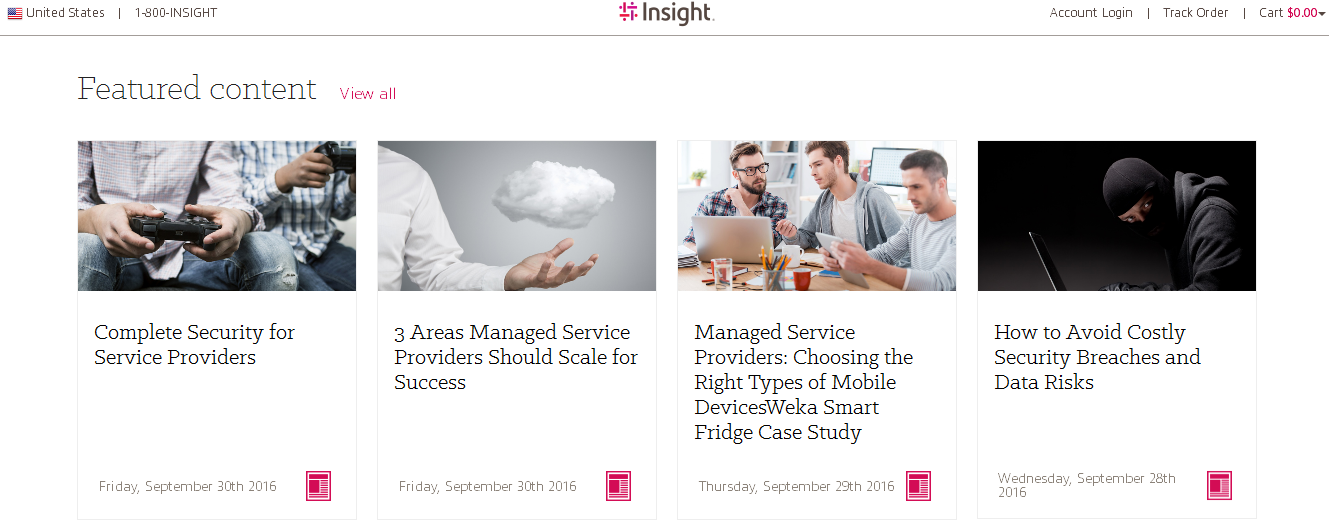Open Account Login
Viewport: 1329px width, 524px height.
tap(1091, 13)
